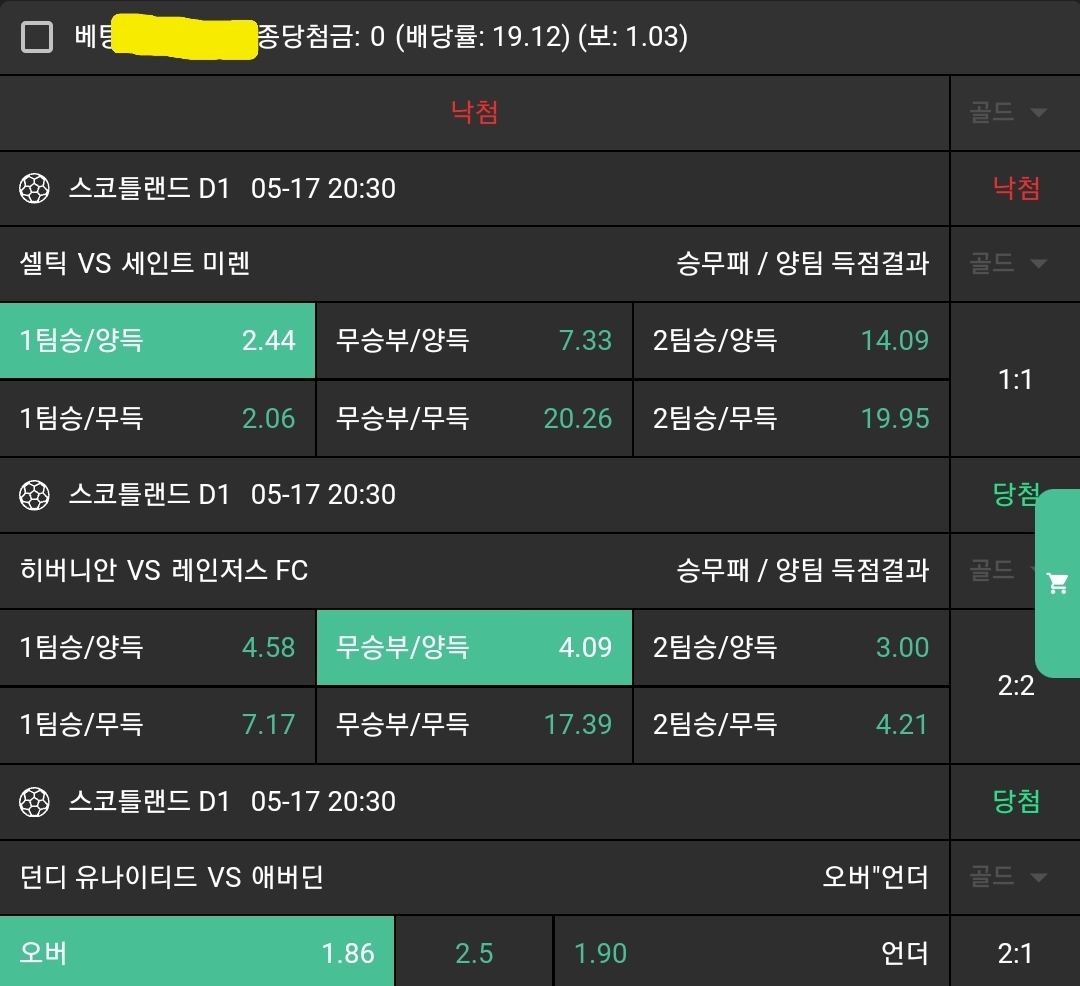Screen dimensions: 1080x986
Task: Open 히버니안 VS 레인저스 FC match
Action: click(x=164, y=571)
